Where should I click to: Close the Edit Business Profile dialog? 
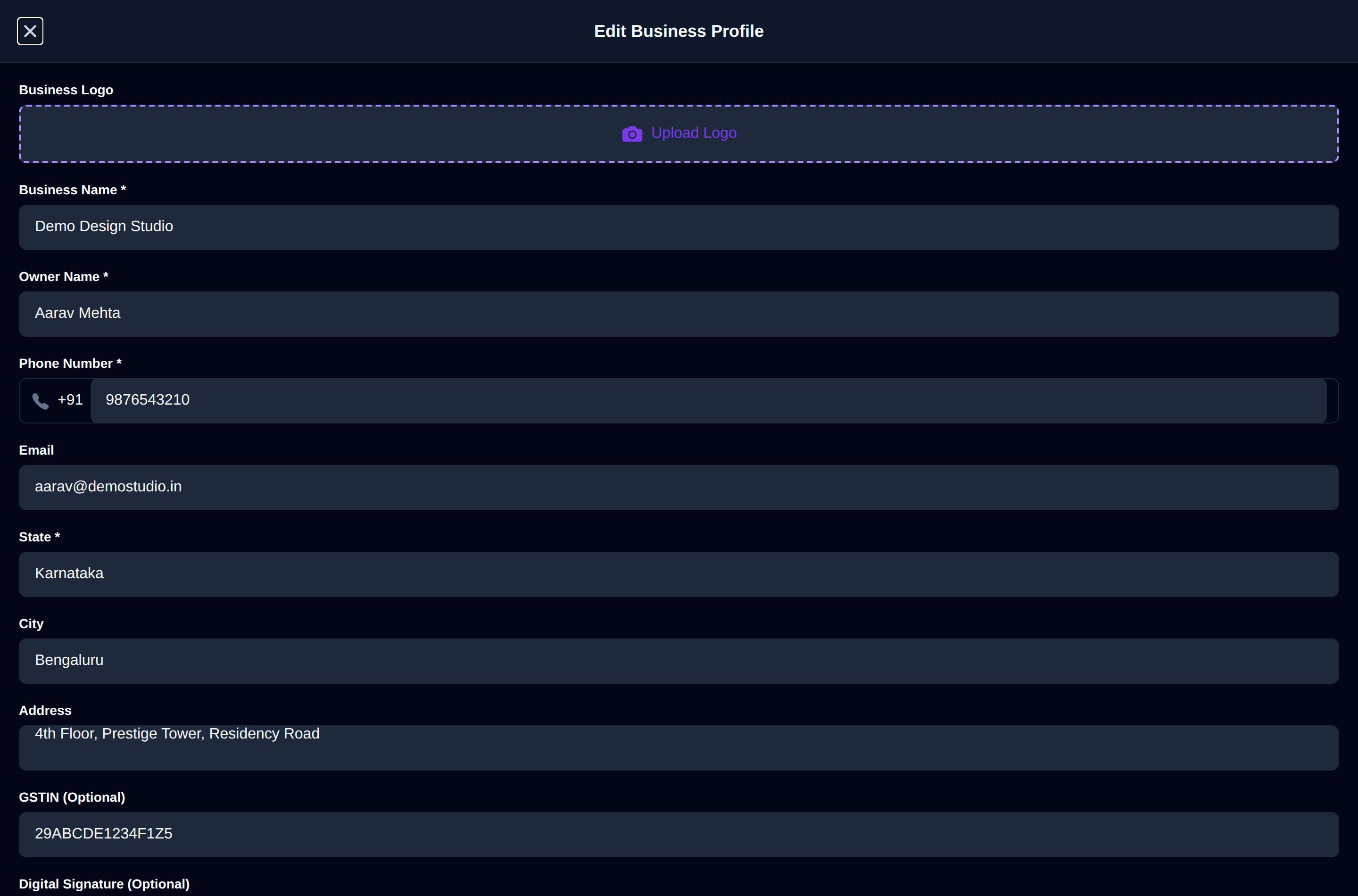click(30, 31)
